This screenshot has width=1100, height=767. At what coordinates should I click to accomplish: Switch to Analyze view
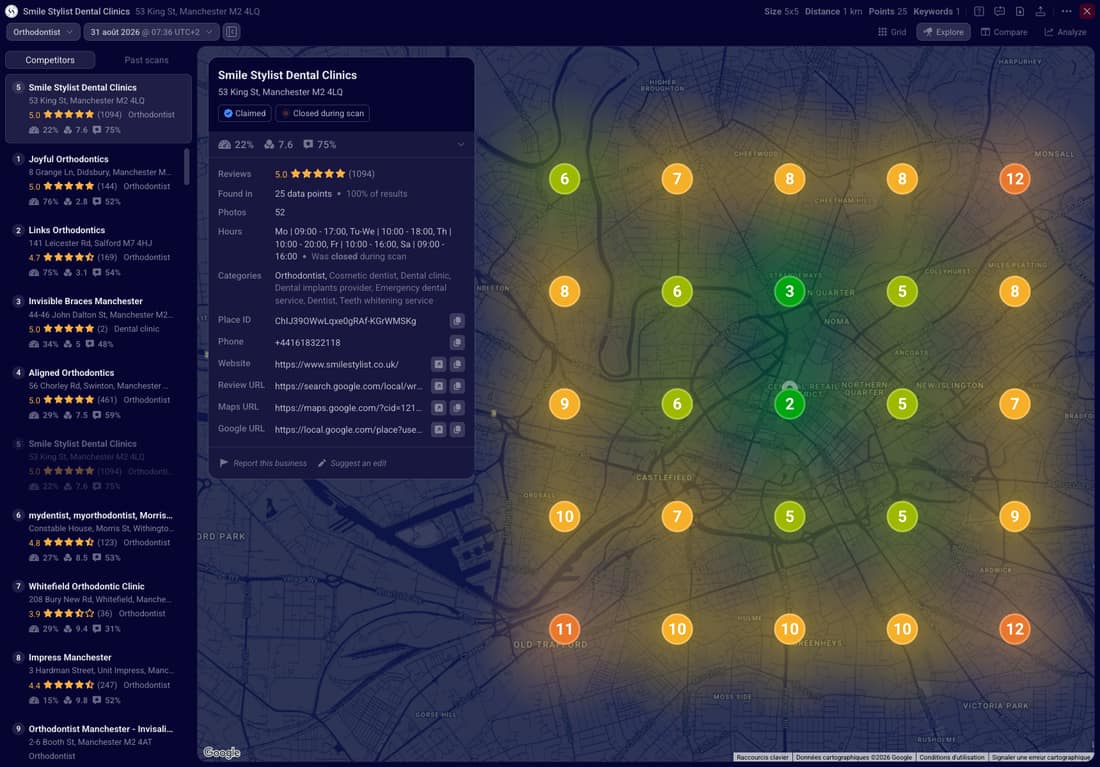click(x=1065, y=32)
